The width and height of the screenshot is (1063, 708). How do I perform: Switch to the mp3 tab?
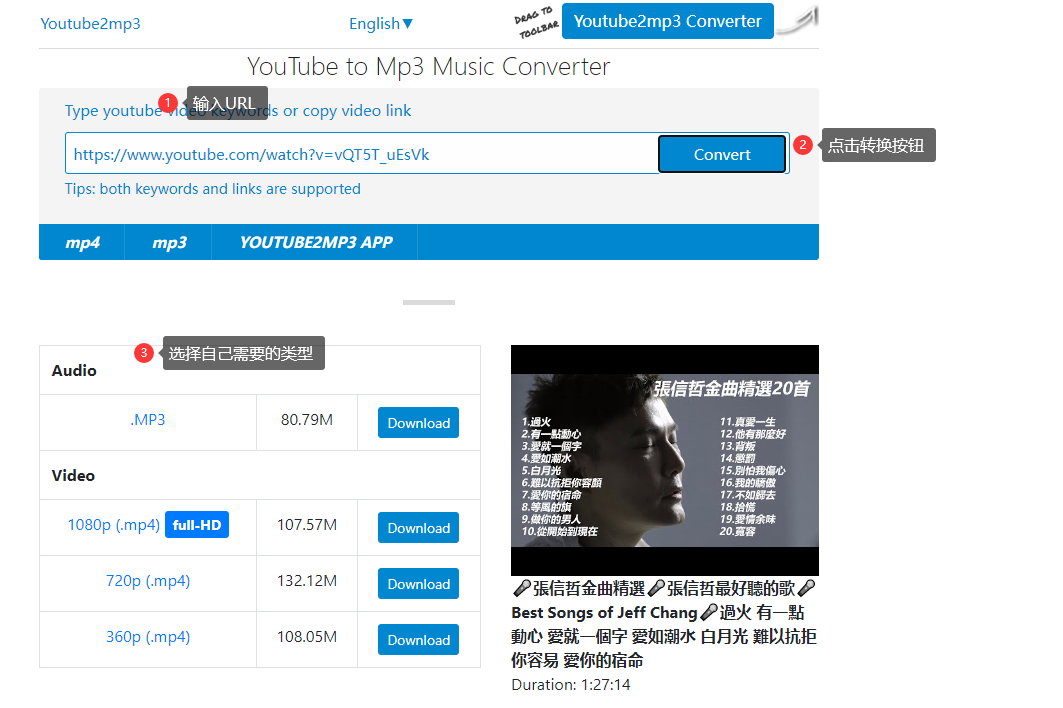click(169, 242)
